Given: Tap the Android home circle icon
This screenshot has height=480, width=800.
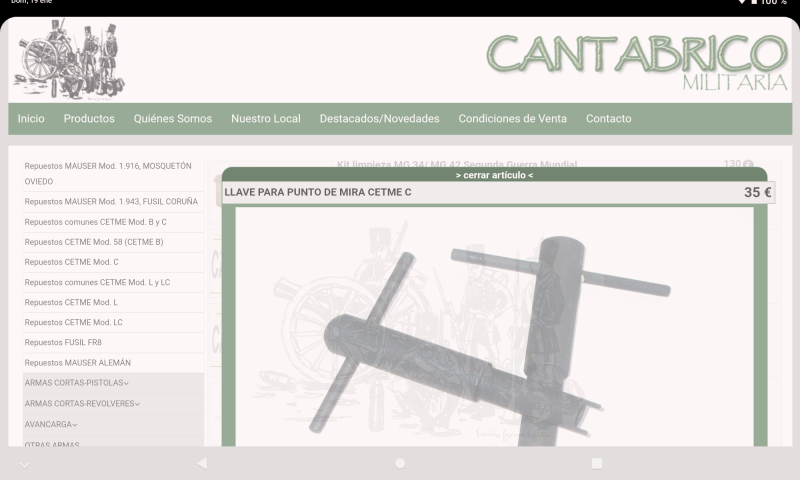Looking at the screenshot, I should point(400,463).
